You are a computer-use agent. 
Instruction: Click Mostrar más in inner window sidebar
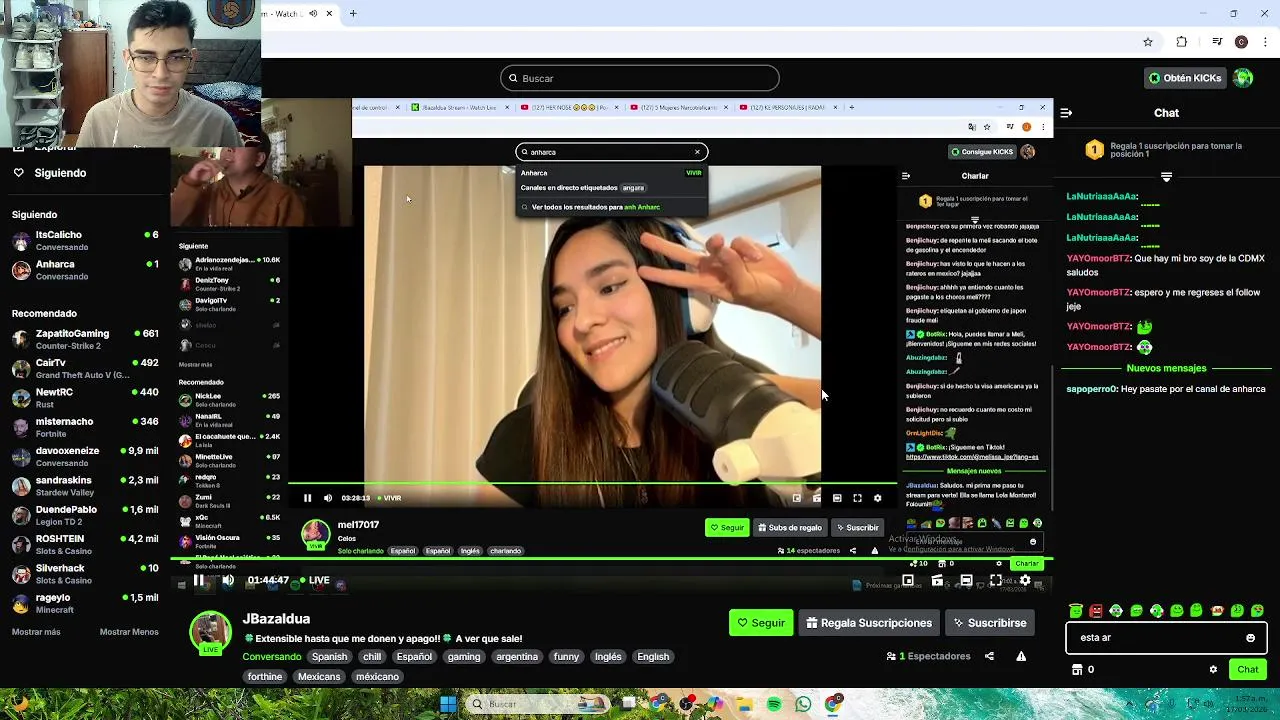[x=195, y=365]
